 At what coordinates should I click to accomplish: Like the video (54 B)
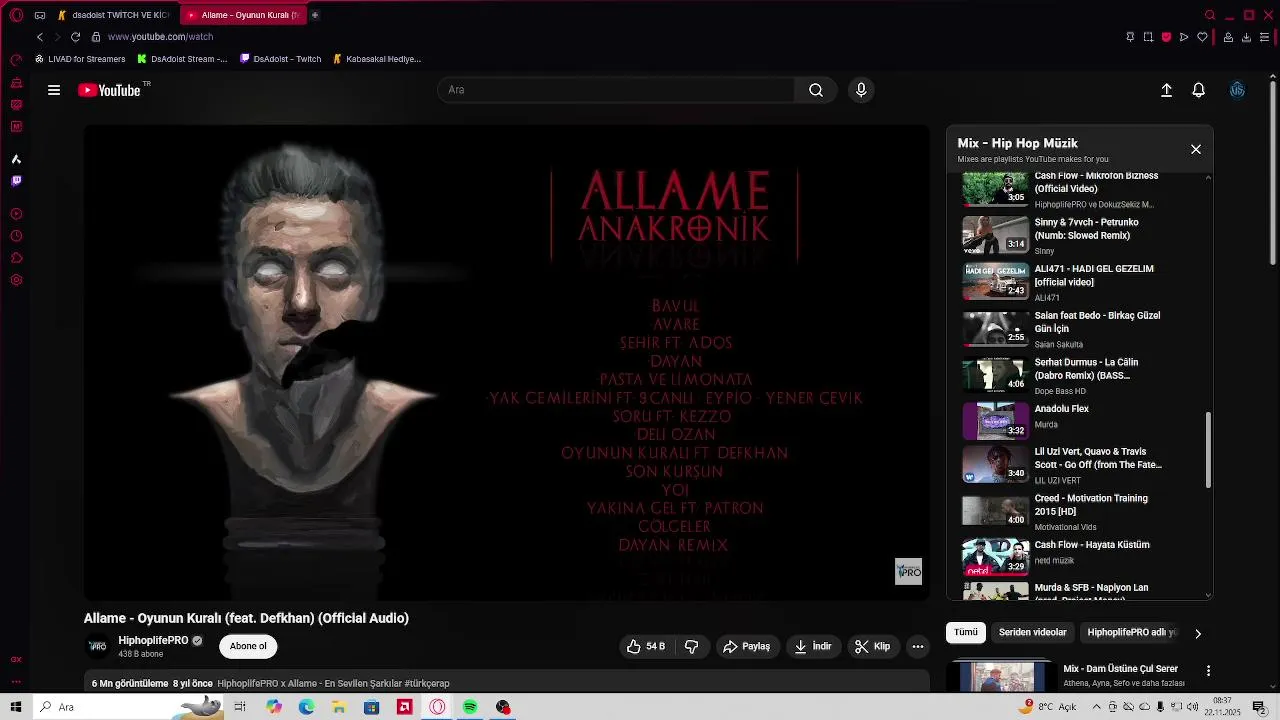[x=646, y=647]
